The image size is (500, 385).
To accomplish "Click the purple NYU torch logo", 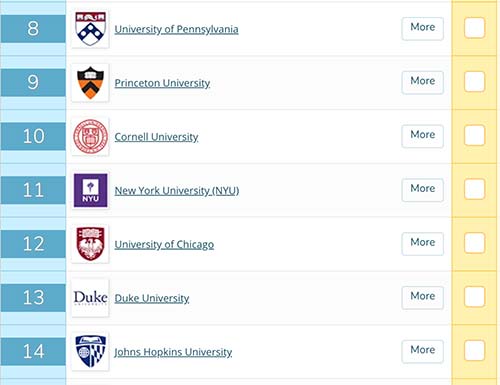I will coord(90,190).
